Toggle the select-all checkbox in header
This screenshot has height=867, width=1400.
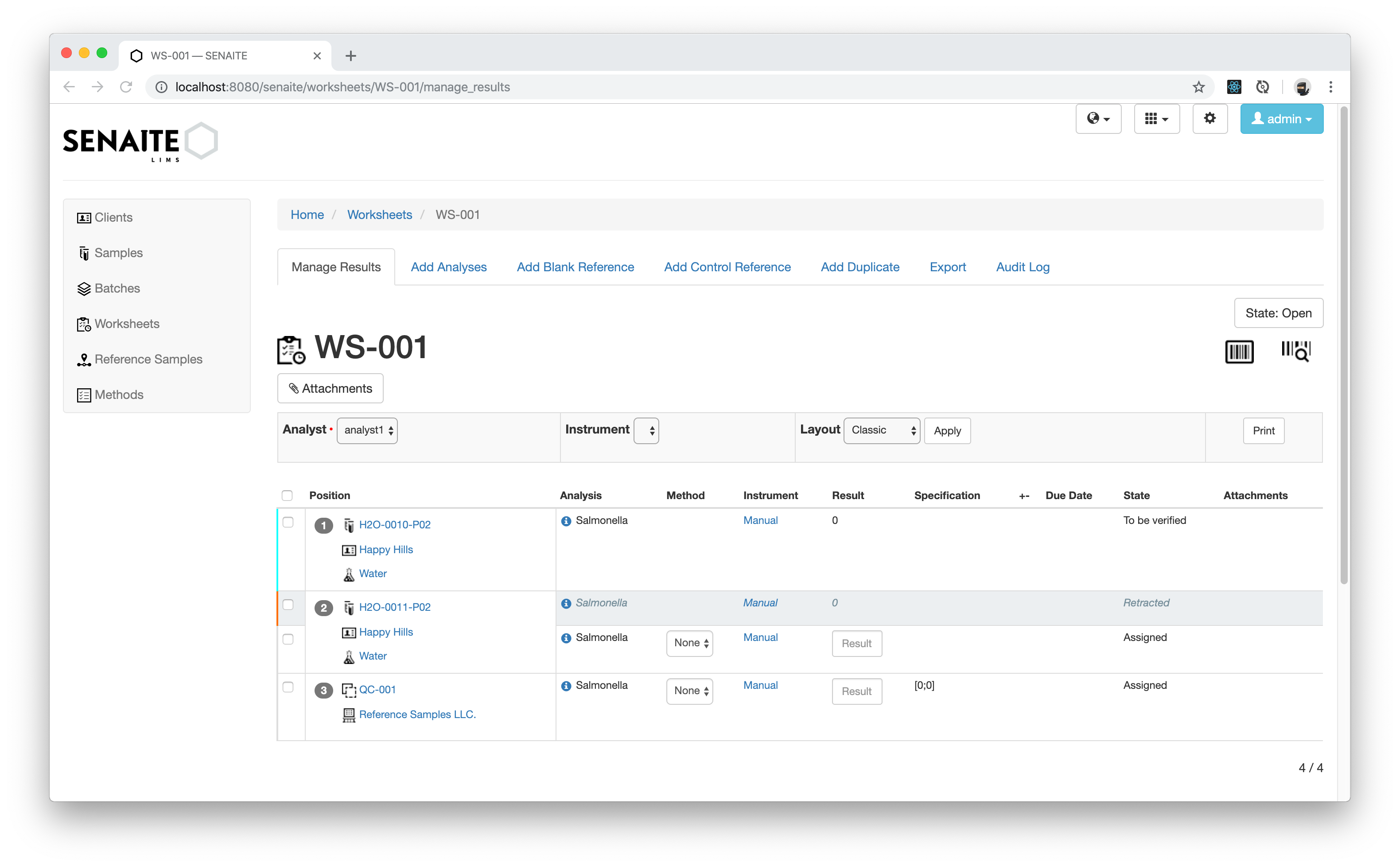coord(287,496)
